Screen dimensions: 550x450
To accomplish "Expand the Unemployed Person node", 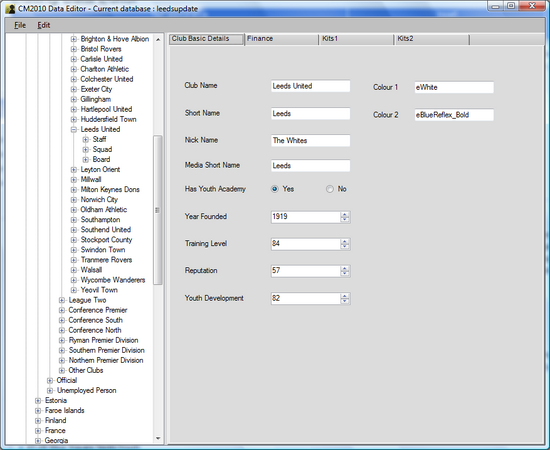I will click(50, 391).
